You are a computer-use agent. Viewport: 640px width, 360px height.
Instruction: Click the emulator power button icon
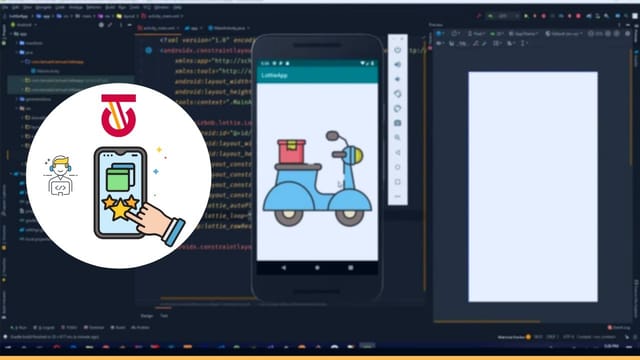[398, 50]
